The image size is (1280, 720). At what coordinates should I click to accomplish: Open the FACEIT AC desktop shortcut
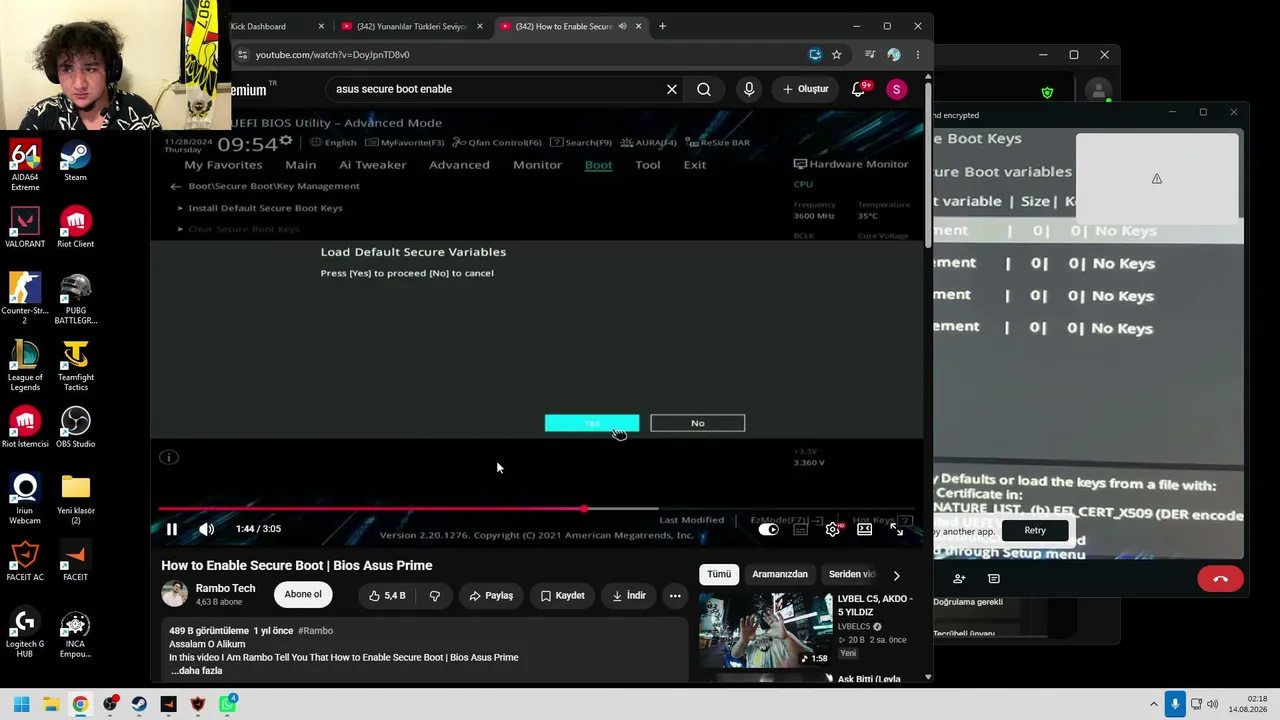tap(25, 561)
